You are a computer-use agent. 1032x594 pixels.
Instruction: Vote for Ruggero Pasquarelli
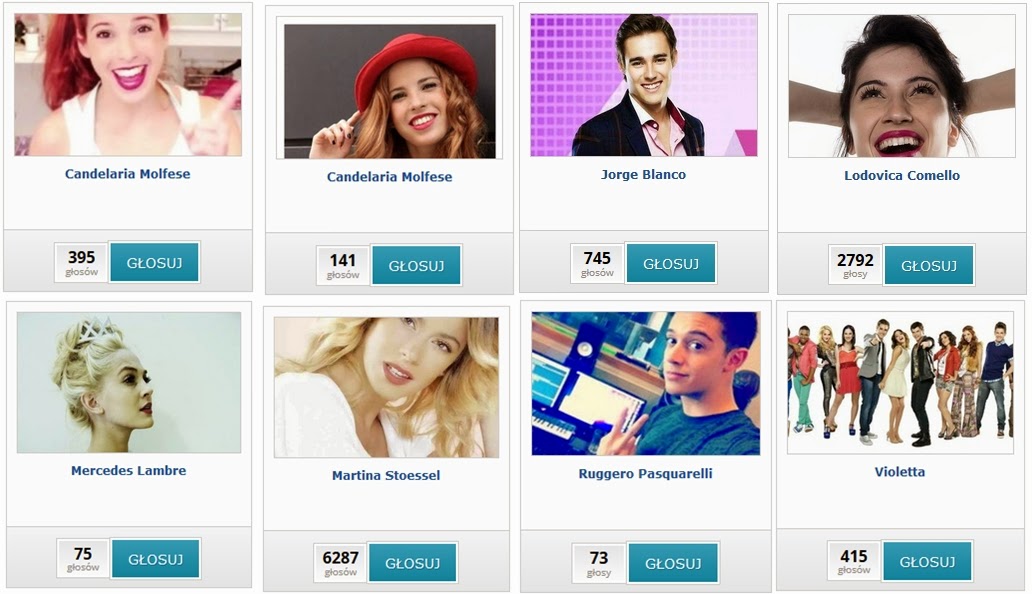point(673,563)
